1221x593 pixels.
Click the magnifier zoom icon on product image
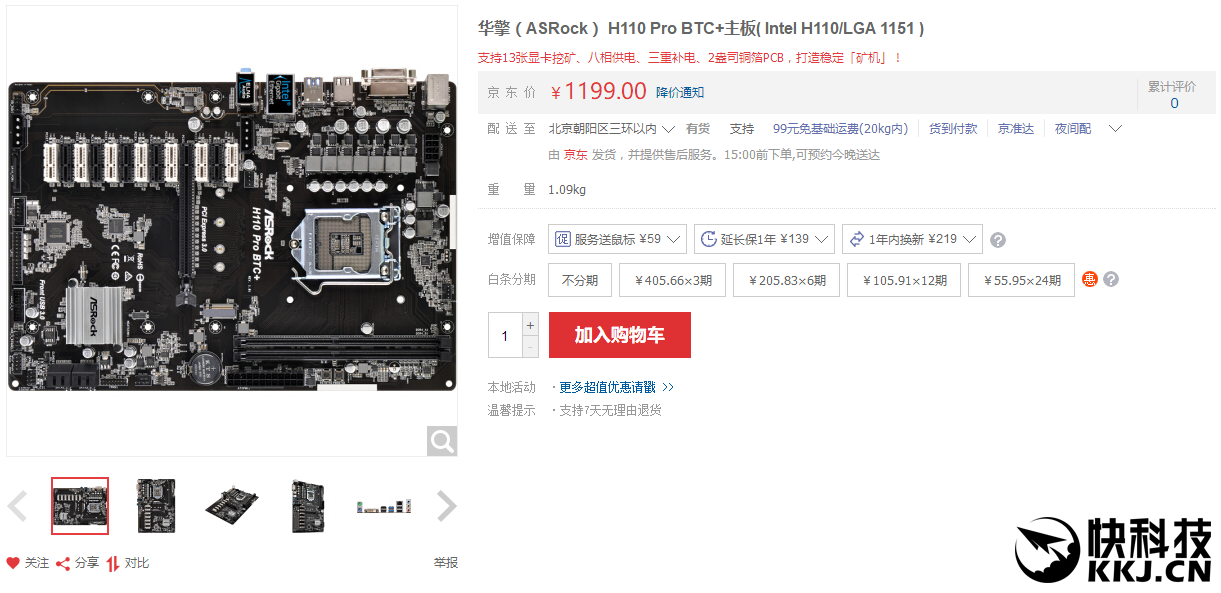pyautogui.click(x=442, y=440)
